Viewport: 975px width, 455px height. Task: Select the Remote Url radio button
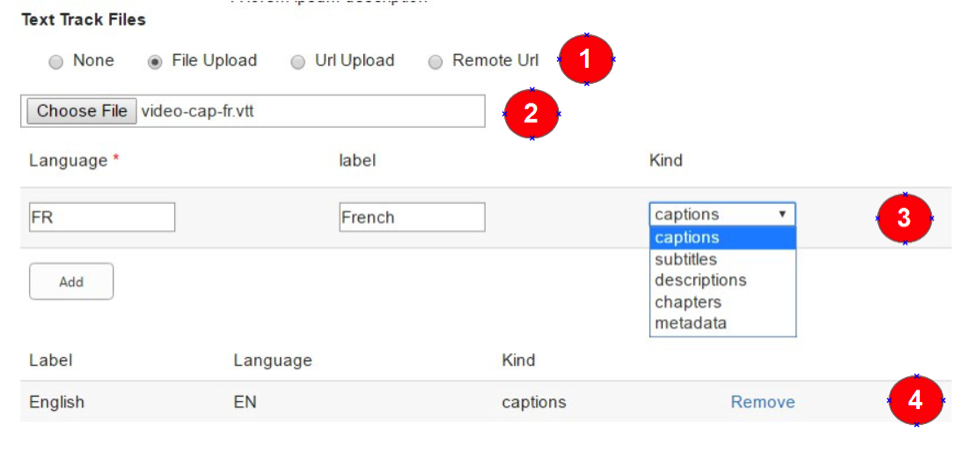pos(435,62)
